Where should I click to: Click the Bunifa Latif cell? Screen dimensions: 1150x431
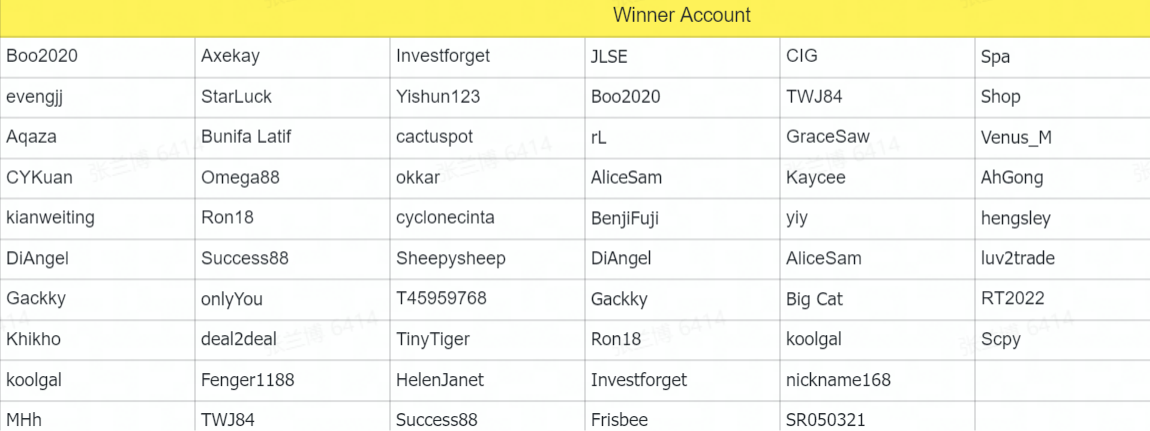point(293,137)
